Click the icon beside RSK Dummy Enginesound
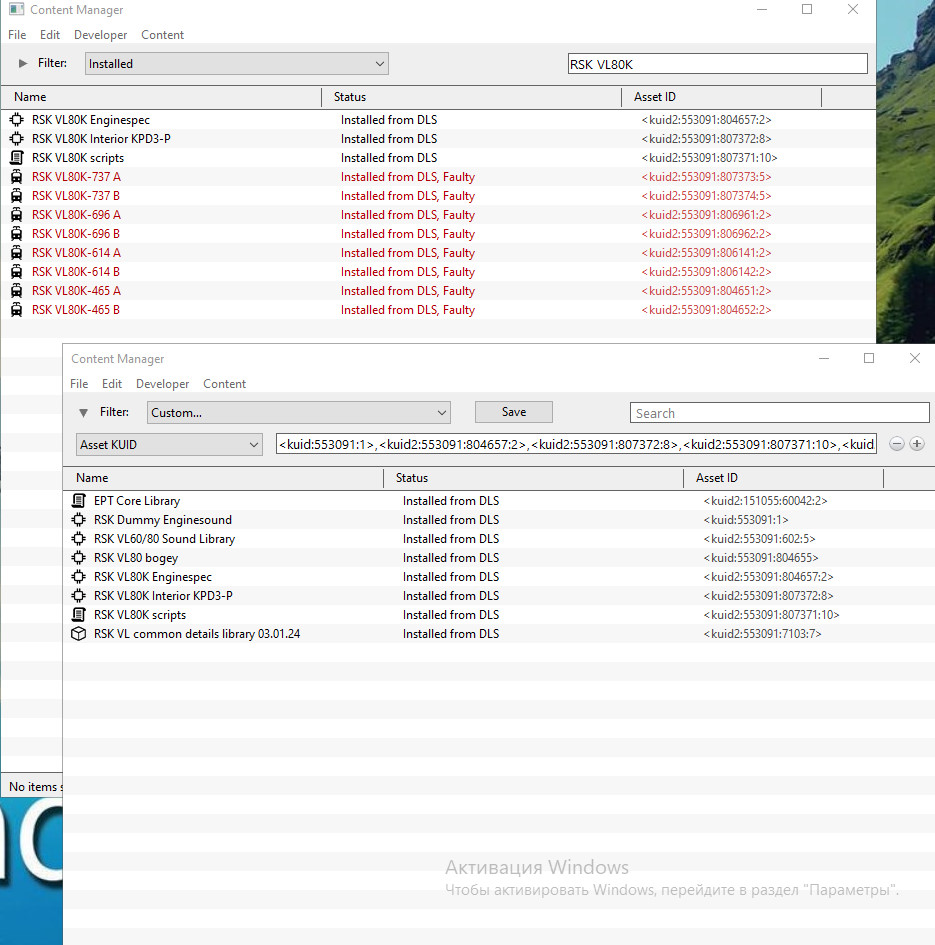The width and height of the screenshot is (935, 945). [x=78, y=520]
